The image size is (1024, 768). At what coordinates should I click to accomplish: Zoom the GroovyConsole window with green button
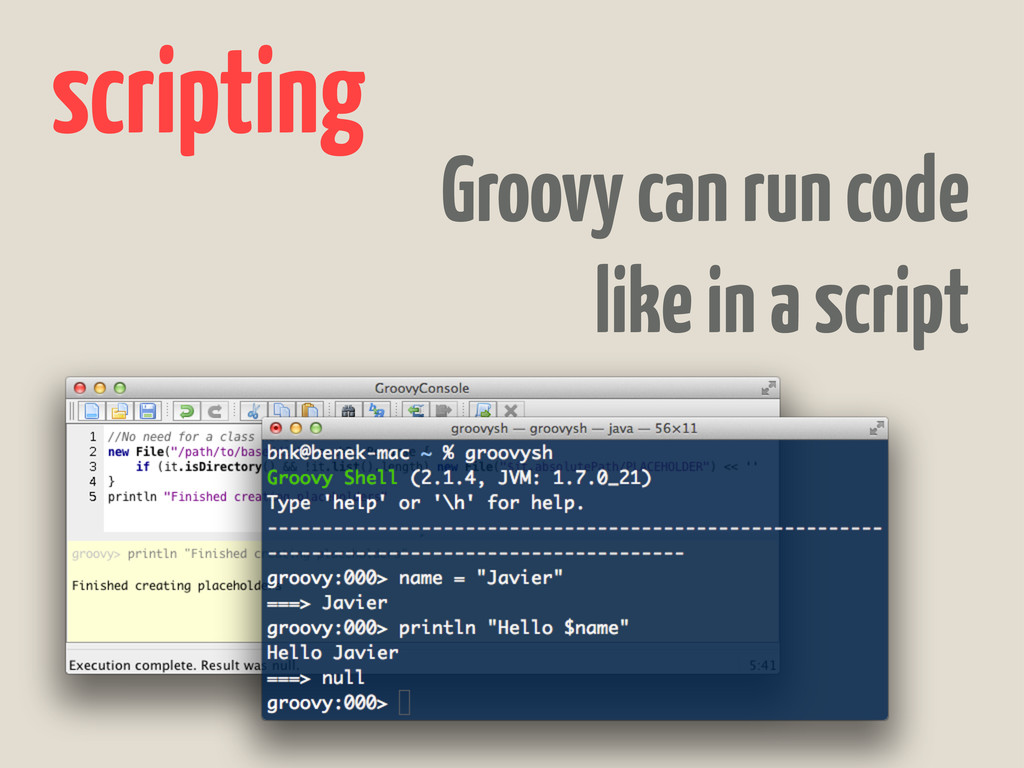[x=120, y=388]
